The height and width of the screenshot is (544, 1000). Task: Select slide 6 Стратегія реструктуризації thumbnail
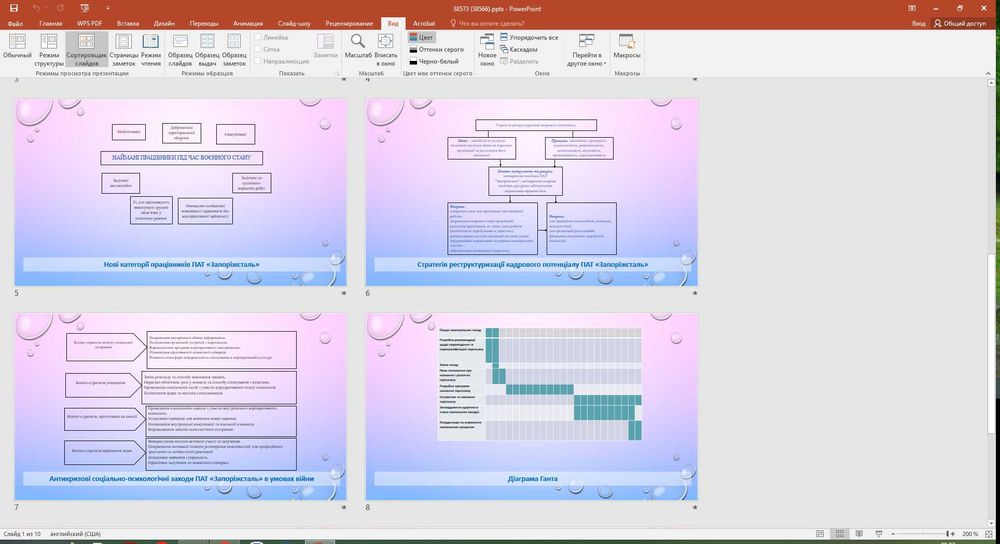(x=531, y=192)
